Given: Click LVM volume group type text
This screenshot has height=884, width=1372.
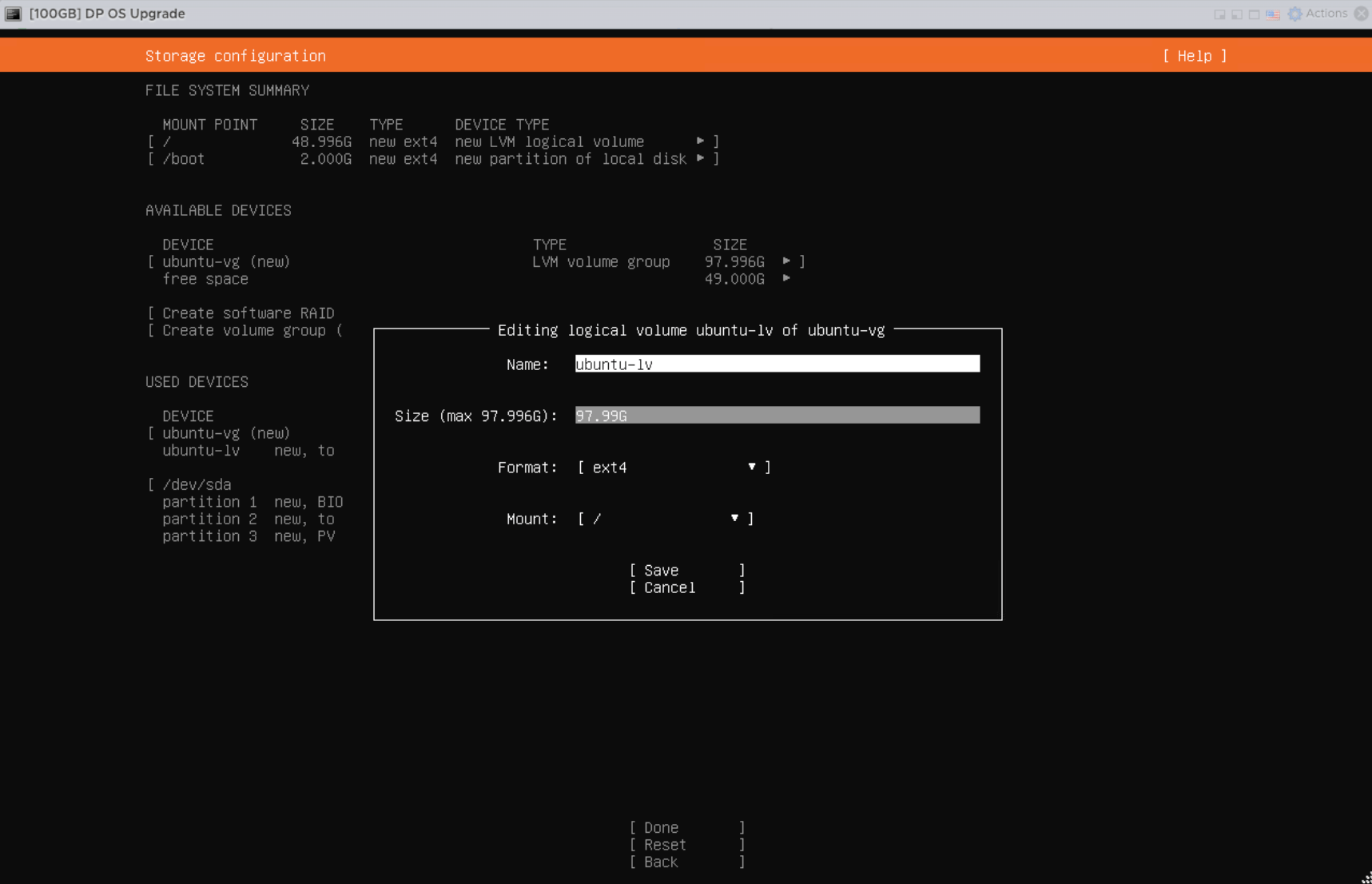Looking at the screenshot, I should (x=601, y=261).
